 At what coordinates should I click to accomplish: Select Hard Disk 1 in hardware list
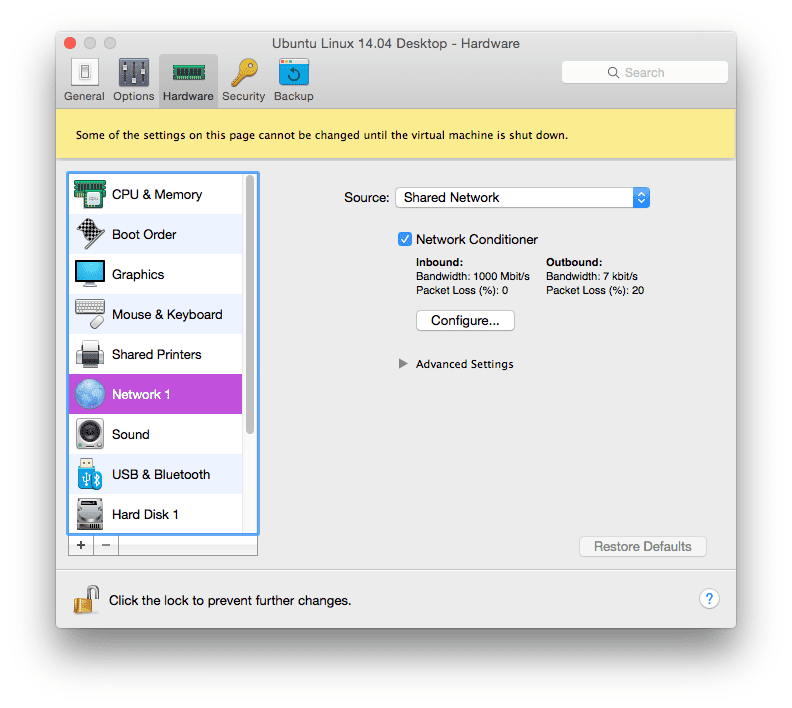click(x=156, y=514)
